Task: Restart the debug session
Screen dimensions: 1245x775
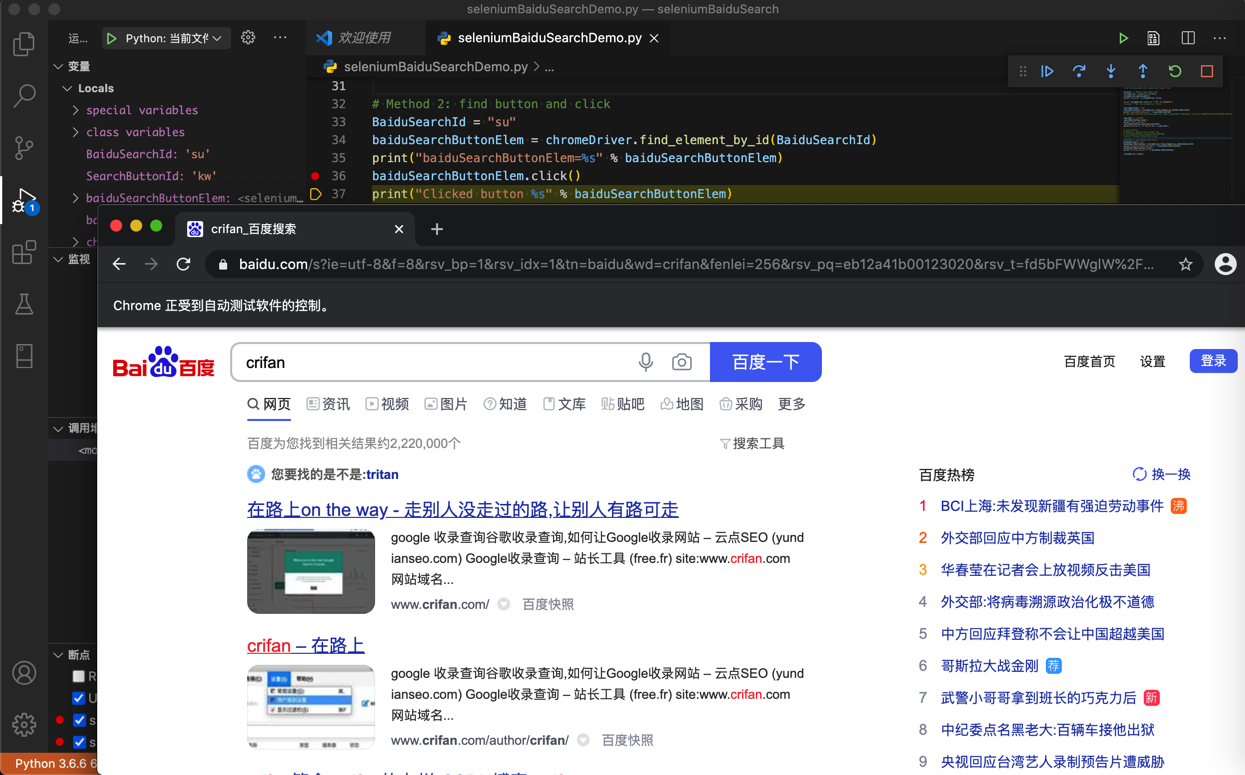Action: coord(1175,72)
